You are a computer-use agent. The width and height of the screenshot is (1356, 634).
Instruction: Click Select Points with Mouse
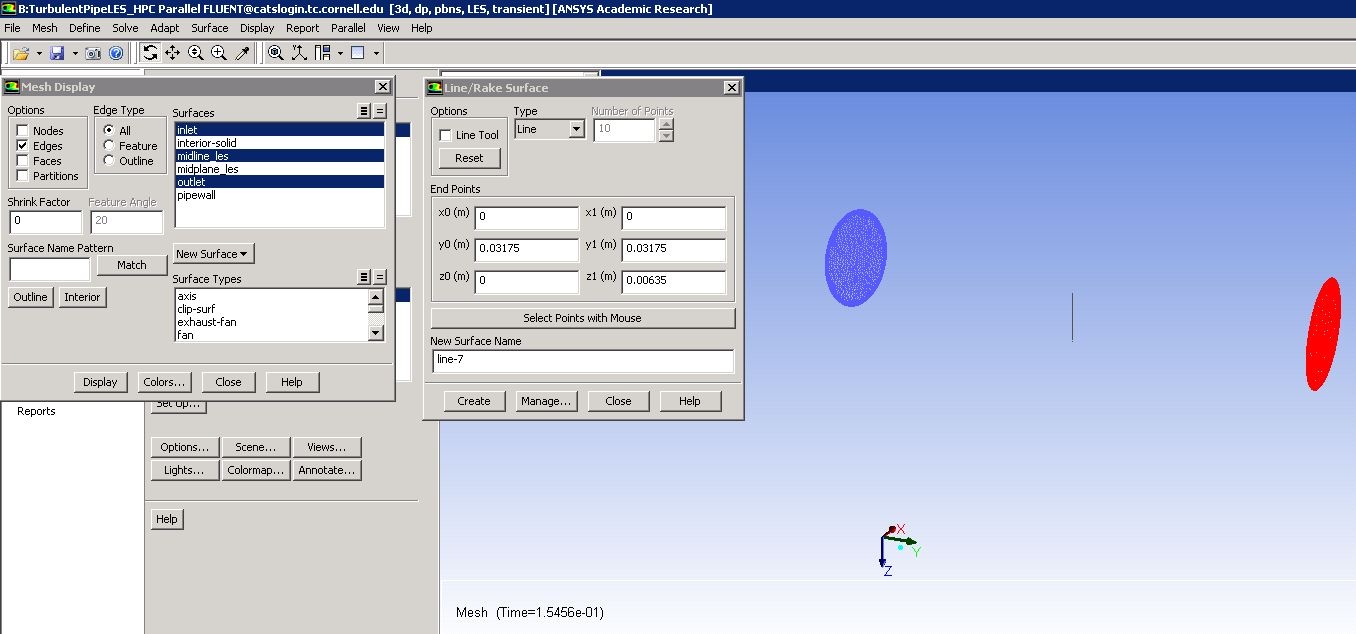pyautogui.click(x=583, y=318)
